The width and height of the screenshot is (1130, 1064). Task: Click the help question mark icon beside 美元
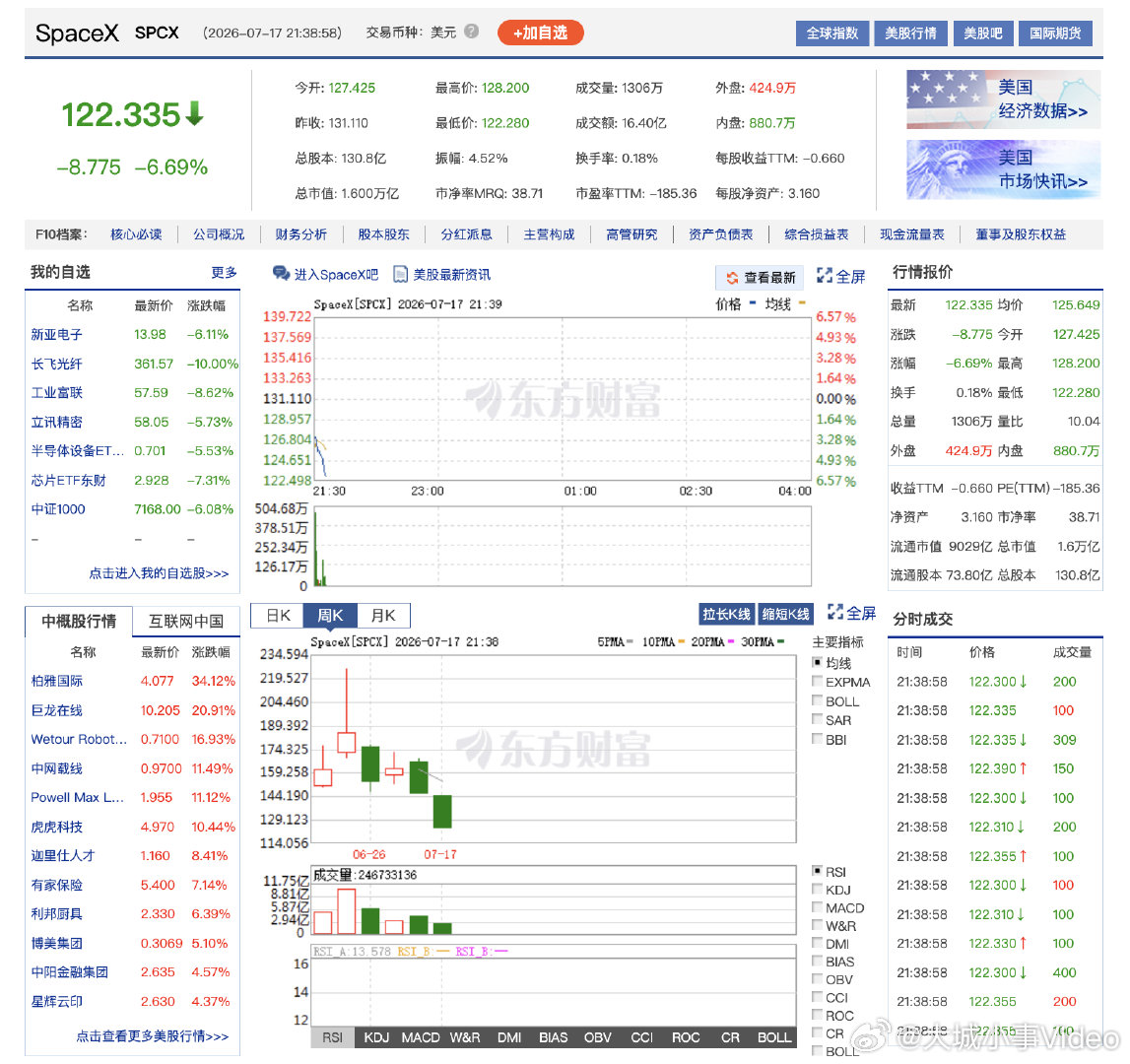click(x=471, y=31)
